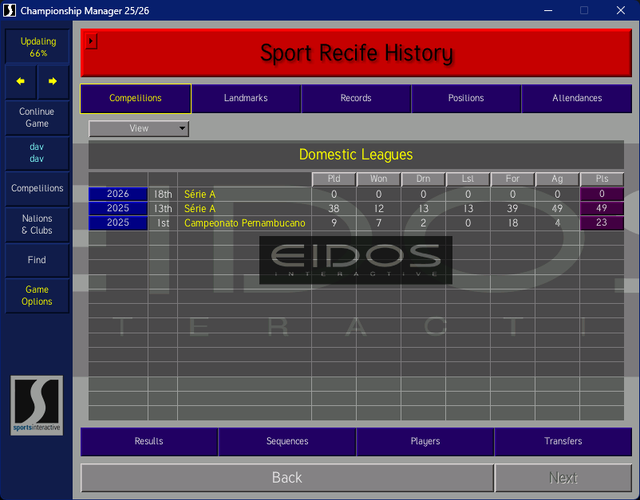640x500 pixels.
Task: Click the For column header
Action: (x=513, y=179)
